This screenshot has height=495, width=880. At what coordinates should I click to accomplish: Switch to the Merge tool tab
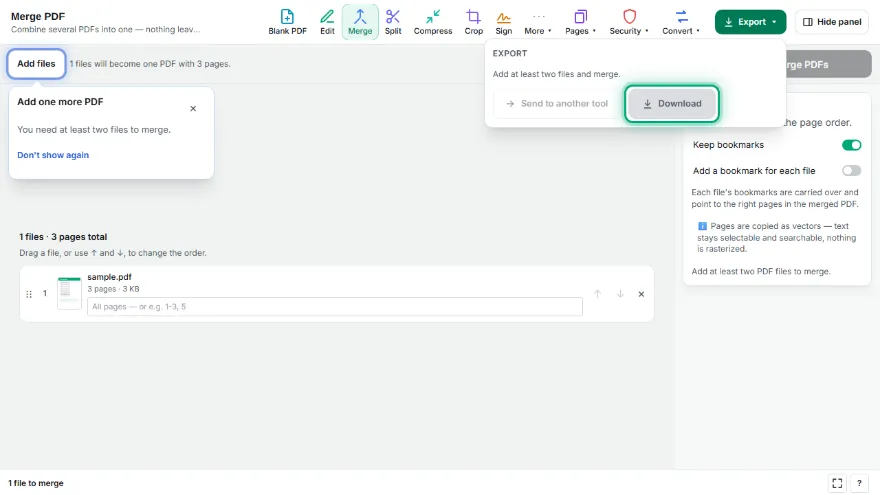tap(360, 22)
